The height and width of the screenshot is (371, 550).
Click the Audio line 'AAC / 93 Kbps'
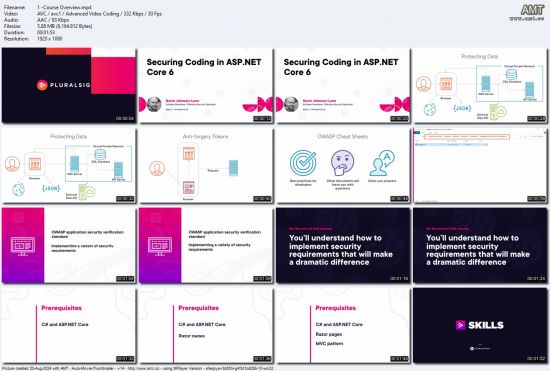coord(53,20)
